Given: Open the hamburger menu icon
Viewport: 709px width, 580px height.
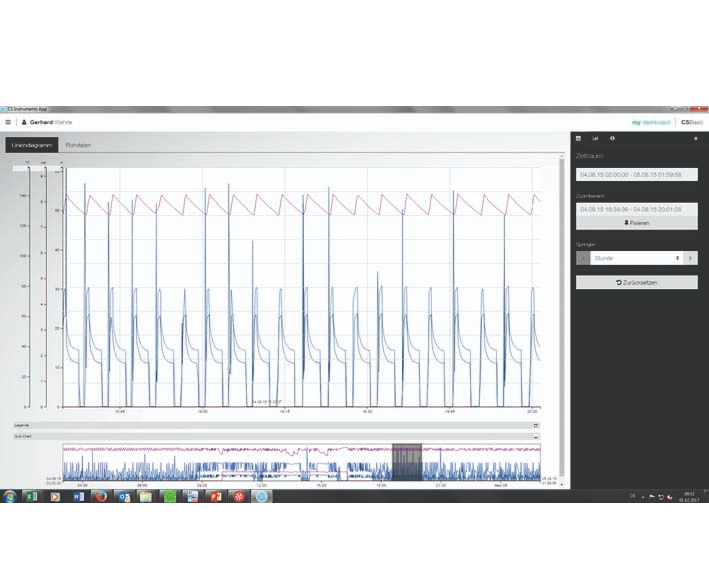Looking at the screenshot, I should pos(8,122).
